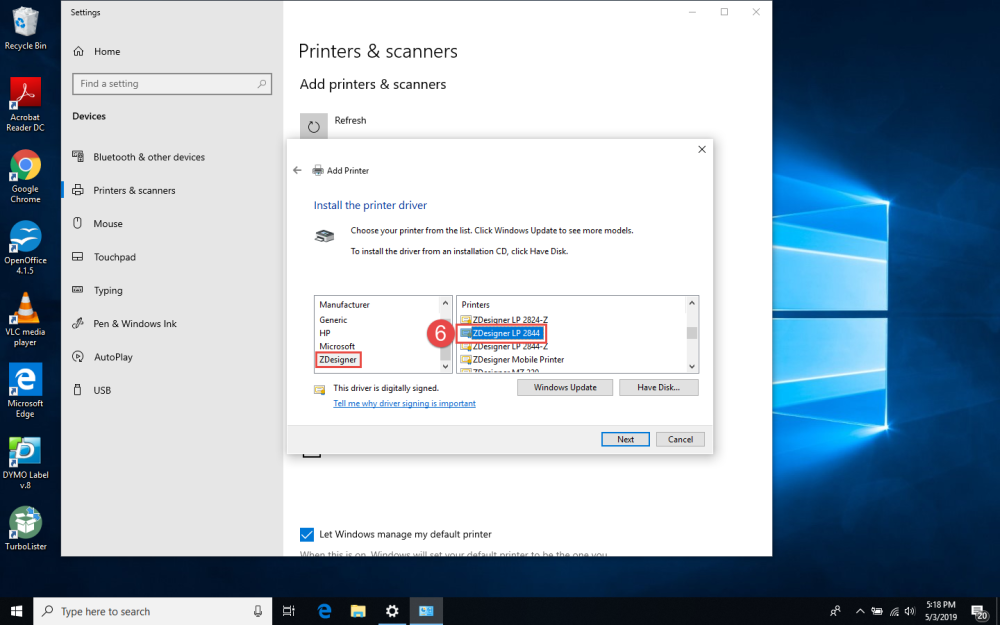Click the Home icon in Settings sidebar
The image size is (1000, 625).
[78, 52]
